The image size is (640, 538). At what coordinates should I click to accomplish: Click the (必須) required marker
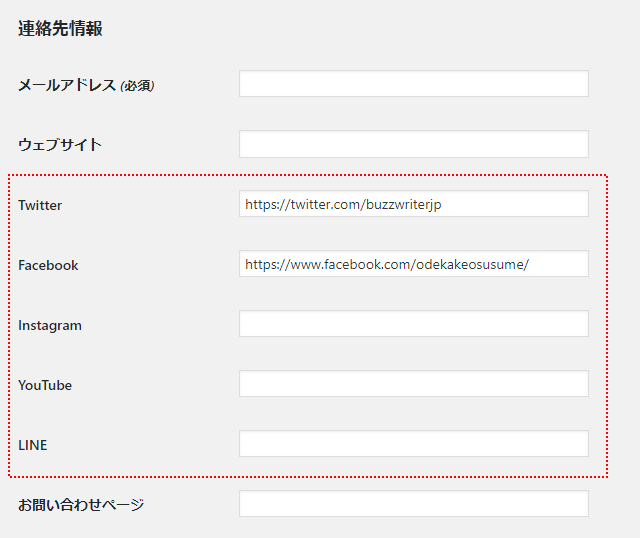click(137, 86)
